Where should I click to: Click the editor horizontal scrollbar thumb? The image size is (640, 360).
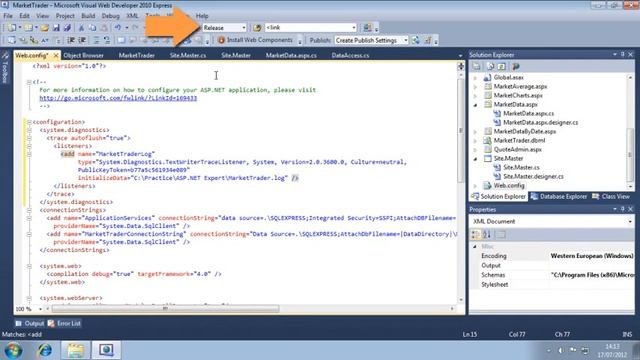tap(165, 309)
